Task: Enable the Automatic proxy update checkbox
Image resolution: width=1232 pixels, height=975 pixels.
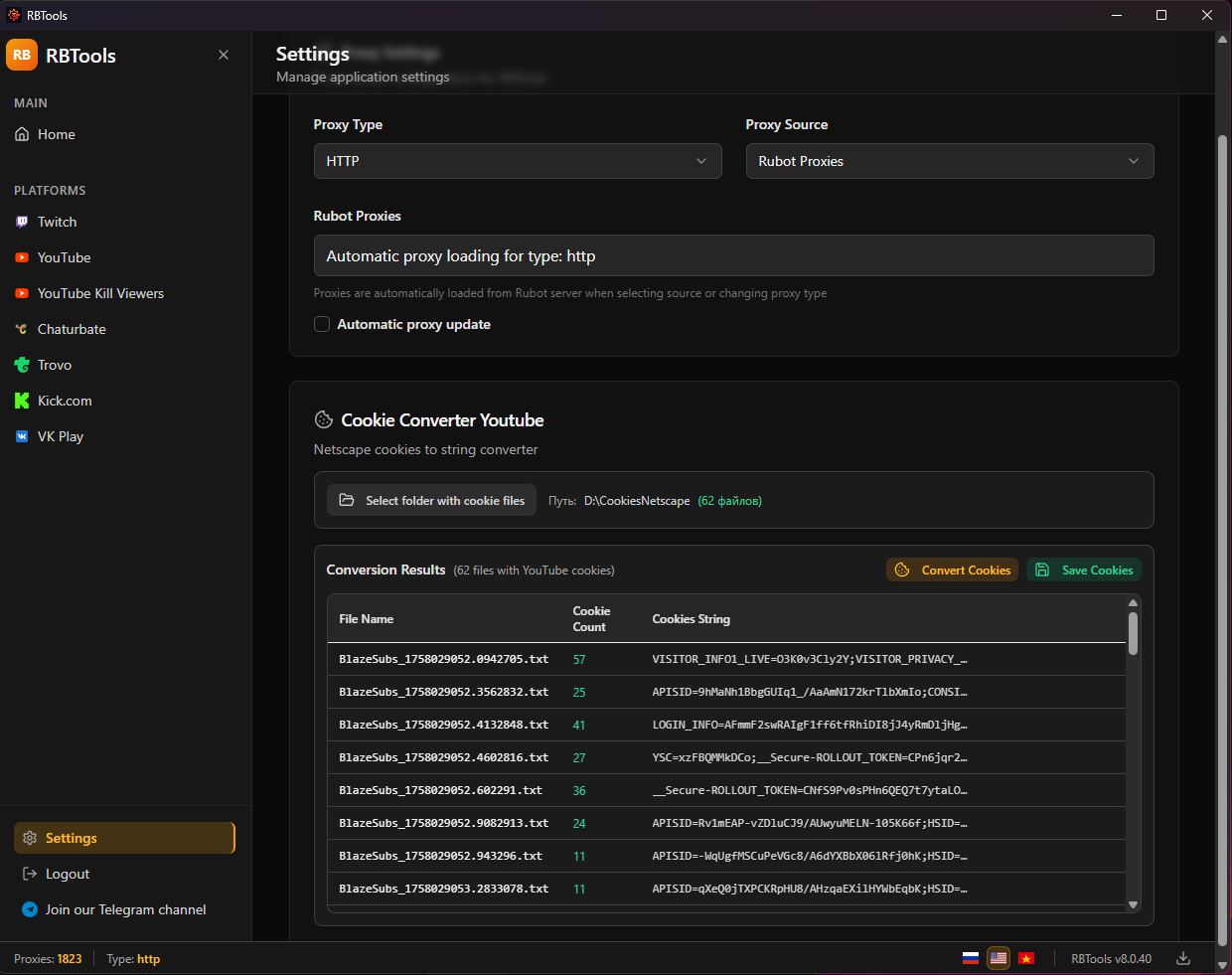Action: click(x=322, y=324)
